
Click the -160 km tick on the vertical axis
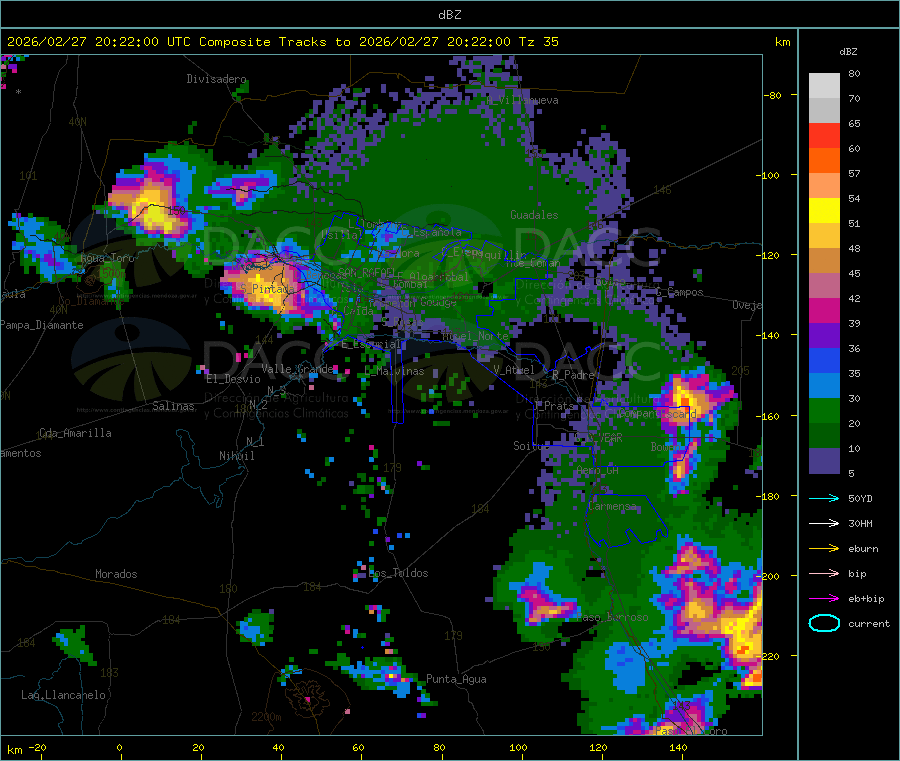(769, 416)
